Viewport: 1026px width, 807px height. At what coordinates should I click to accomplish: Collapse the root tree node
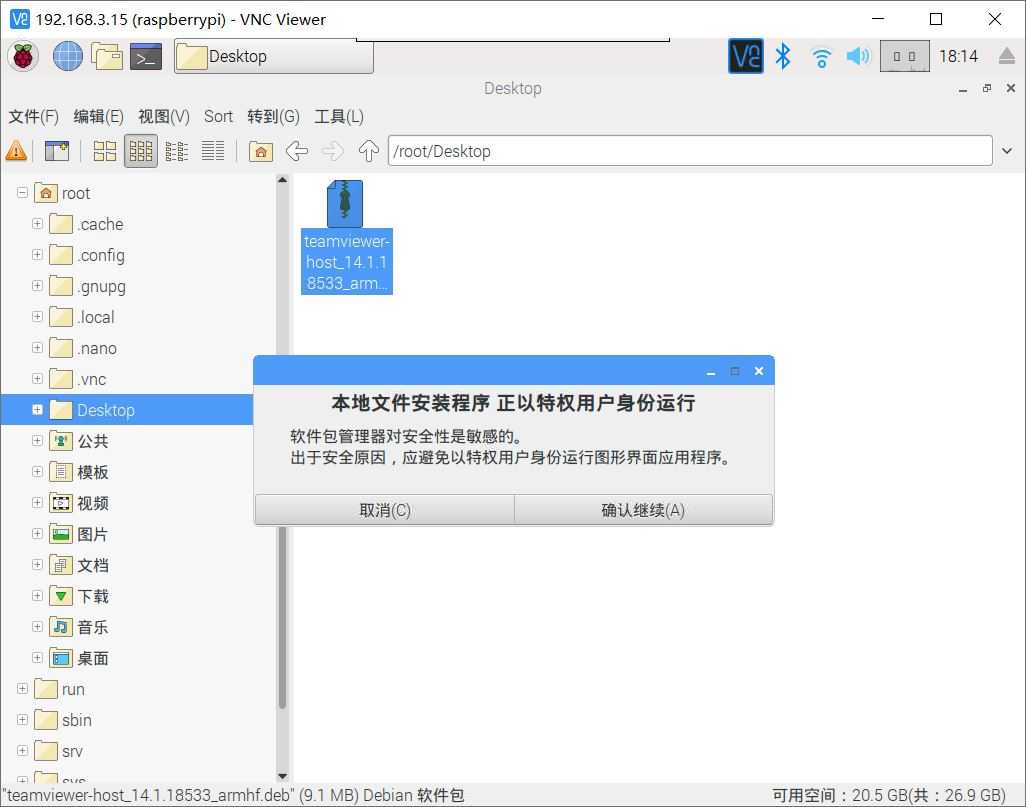[22, 192]
